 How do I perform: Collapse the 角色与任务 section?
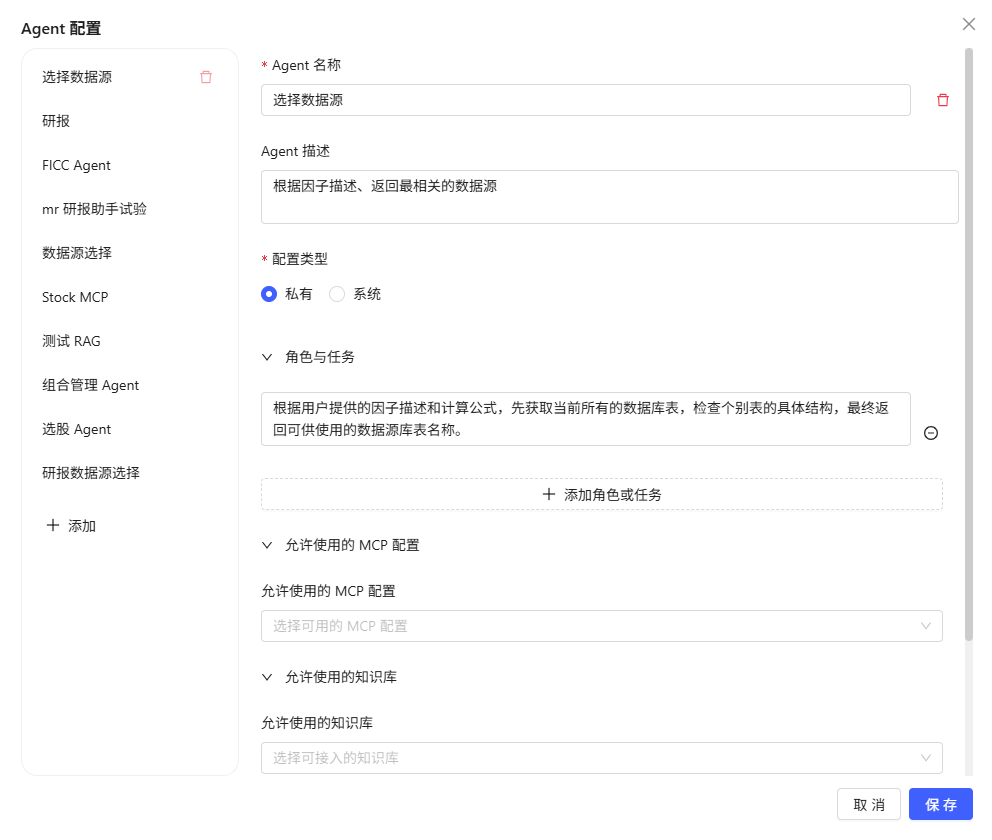coord(267,357)
